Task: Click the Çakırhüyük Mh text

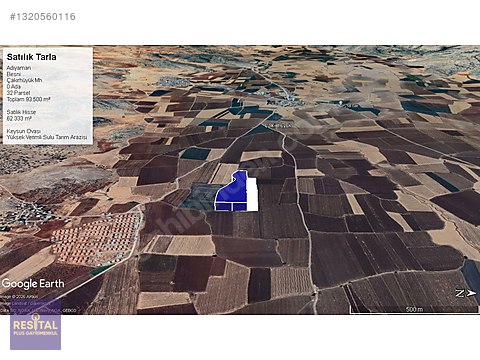Action: click(x=24, y=80)
